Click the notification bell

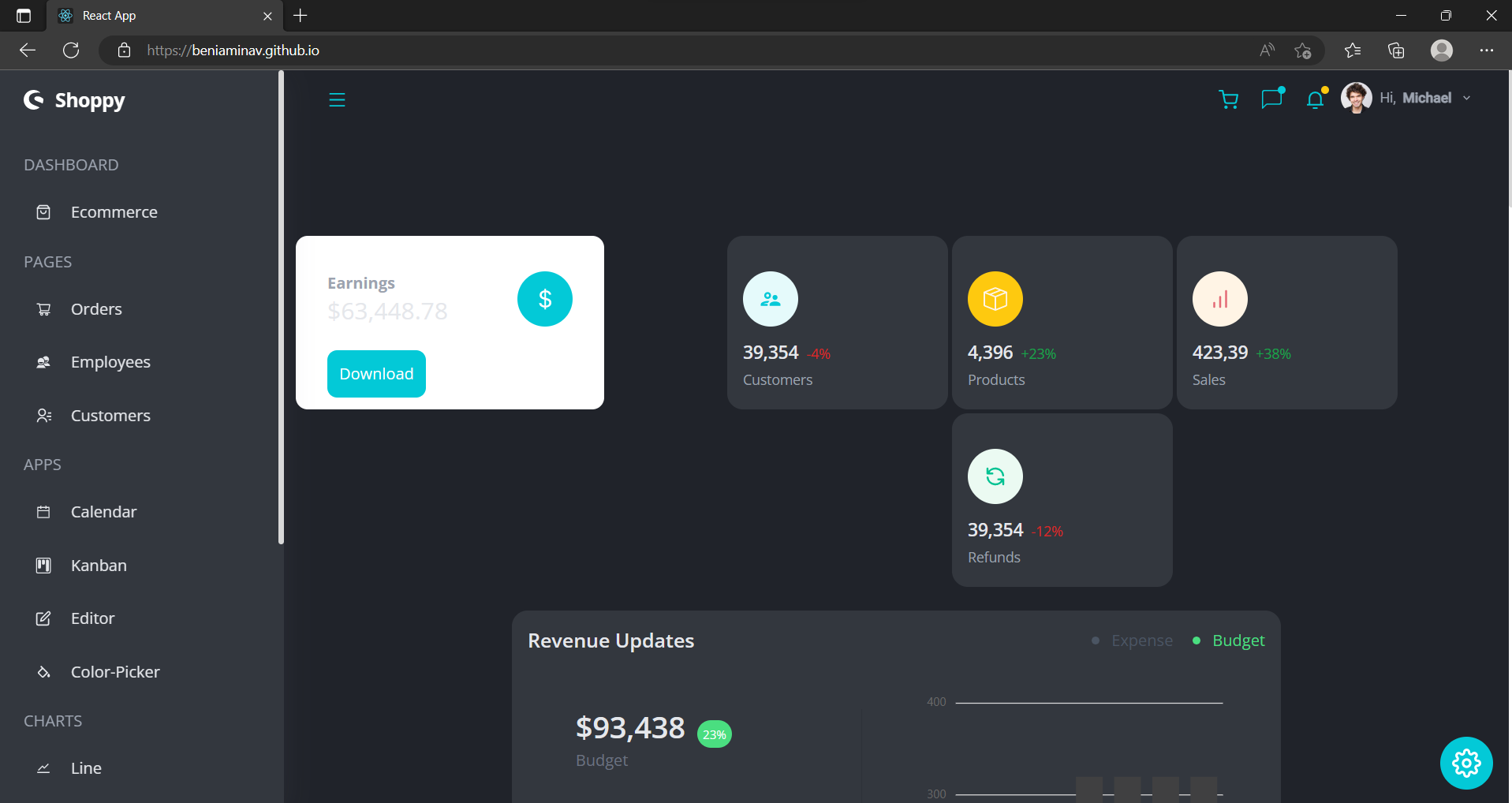tap(1315, 99)
